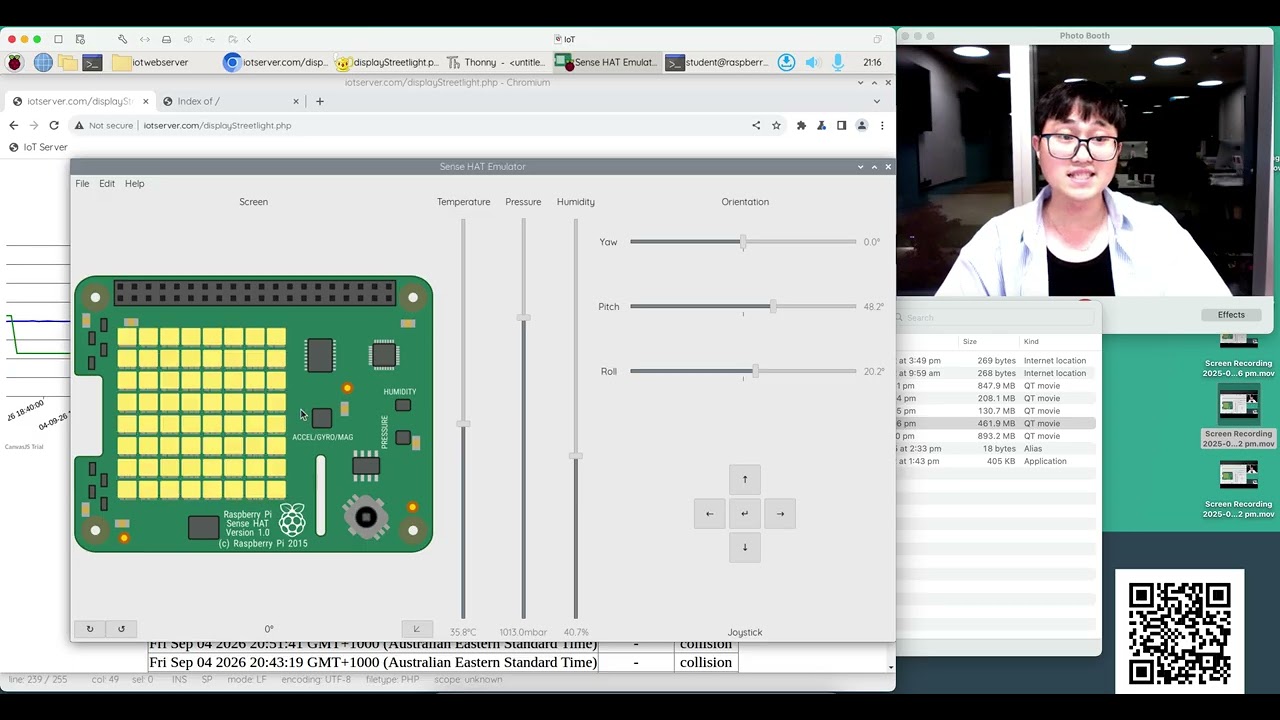Click the Not secure warning label
This screenshot has width=1280, height=720.
click(103, 125)
